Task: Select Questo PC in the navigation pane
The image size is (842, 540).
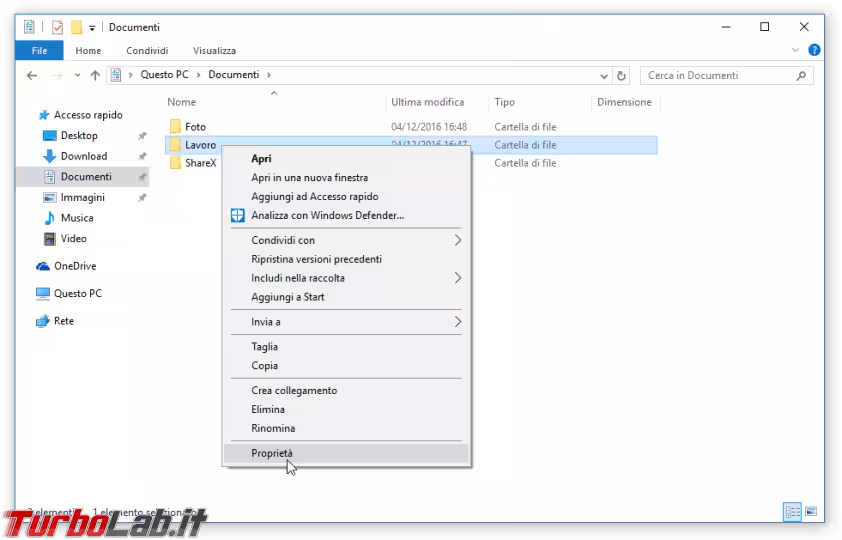Action: [x=77, y=294]
